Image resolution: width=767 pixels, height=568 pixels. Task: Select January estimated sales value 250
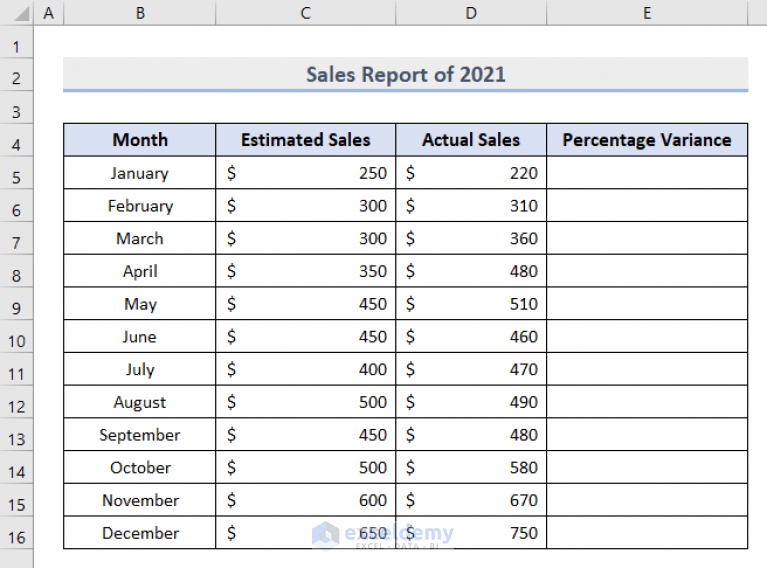(306, 173)
